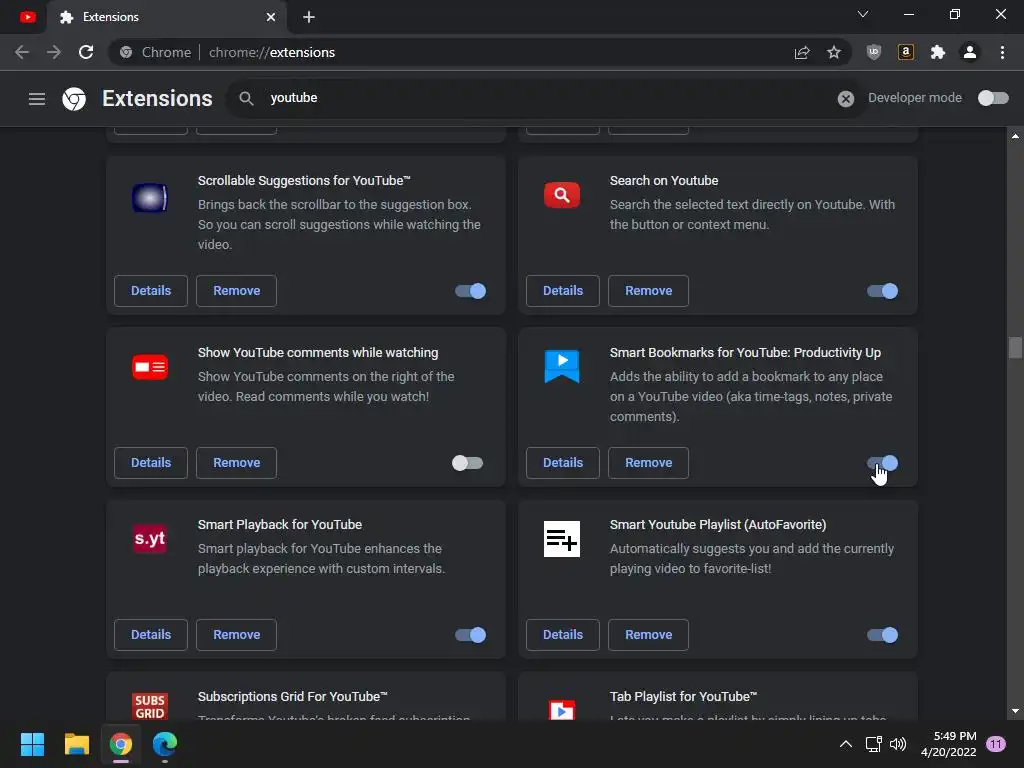Click the Scrollable Suggestions for YouTube icon
Image resolution: width=1024 pixels, height=768 pixels.
(x=150, y=198)
